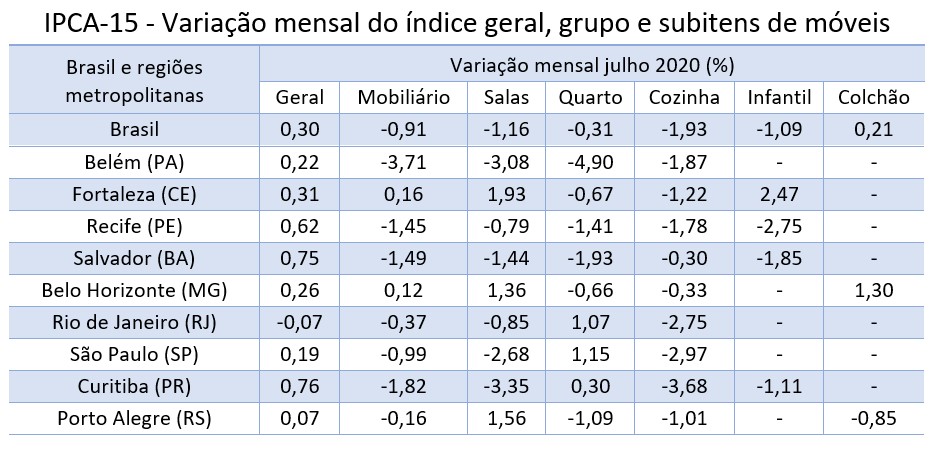Select the Fortaleza Infantil value 2,47
Image resolution: width=935 pixels, height=451 pixels.
pos(776,193)
